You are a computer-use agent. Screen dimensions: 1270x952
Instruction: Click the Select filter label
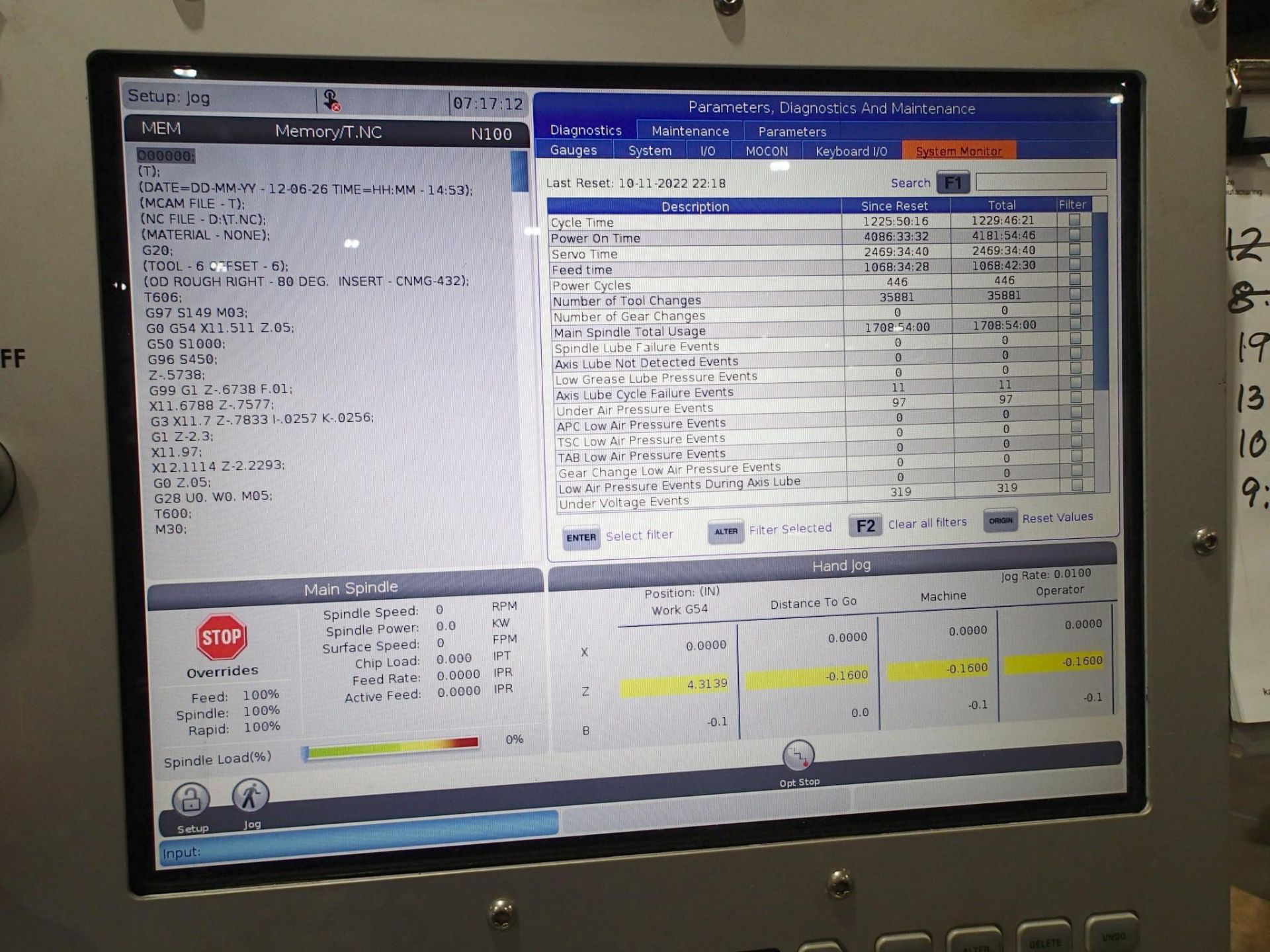point(639,535)
